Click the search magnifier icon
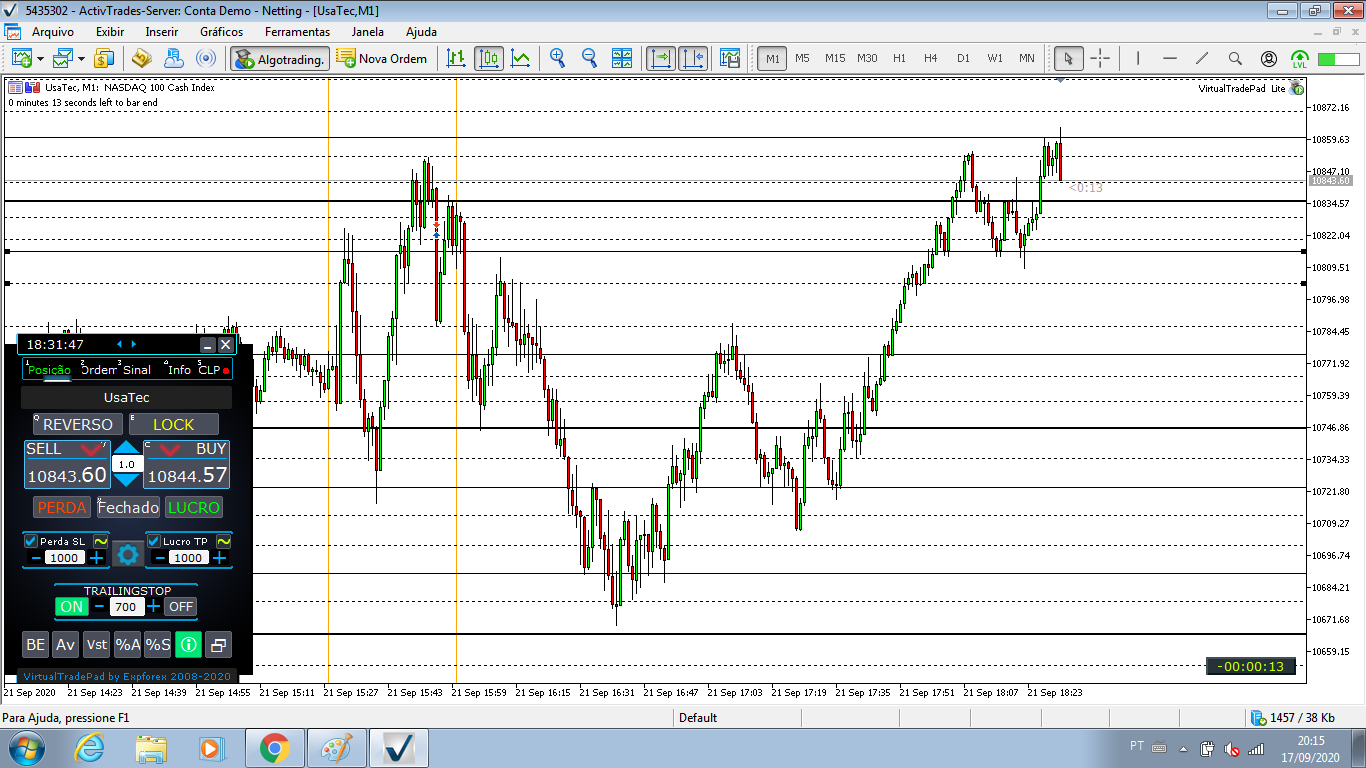Image resolution: width=1366 pixels, height=768 pixels. tap(1235, 58)
